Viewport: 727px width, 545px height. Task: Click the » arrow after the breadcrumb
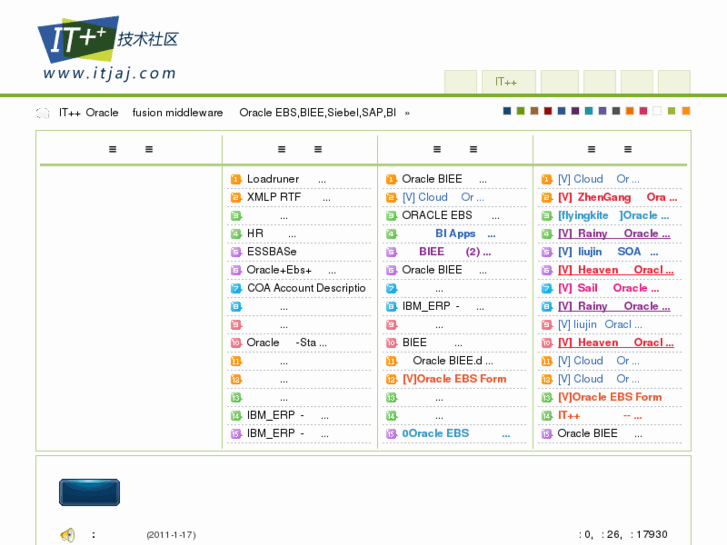point(407,113)
